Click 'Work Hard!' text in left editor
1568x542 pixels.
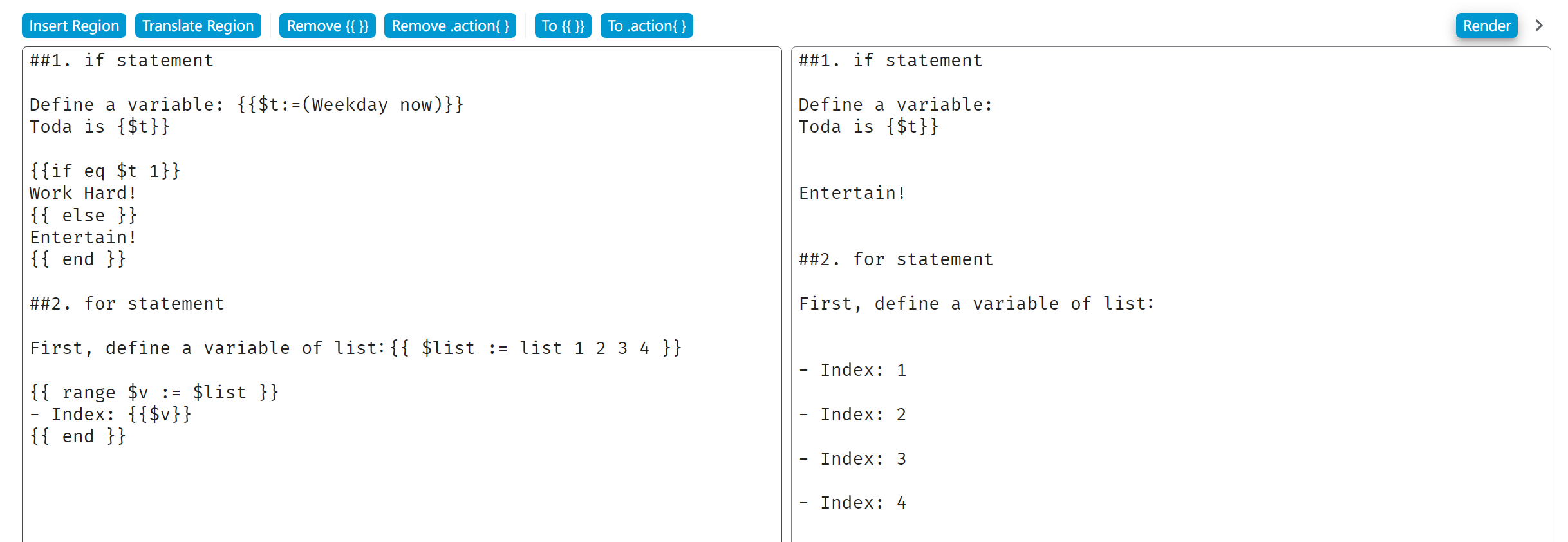click(x=83, y=193)
